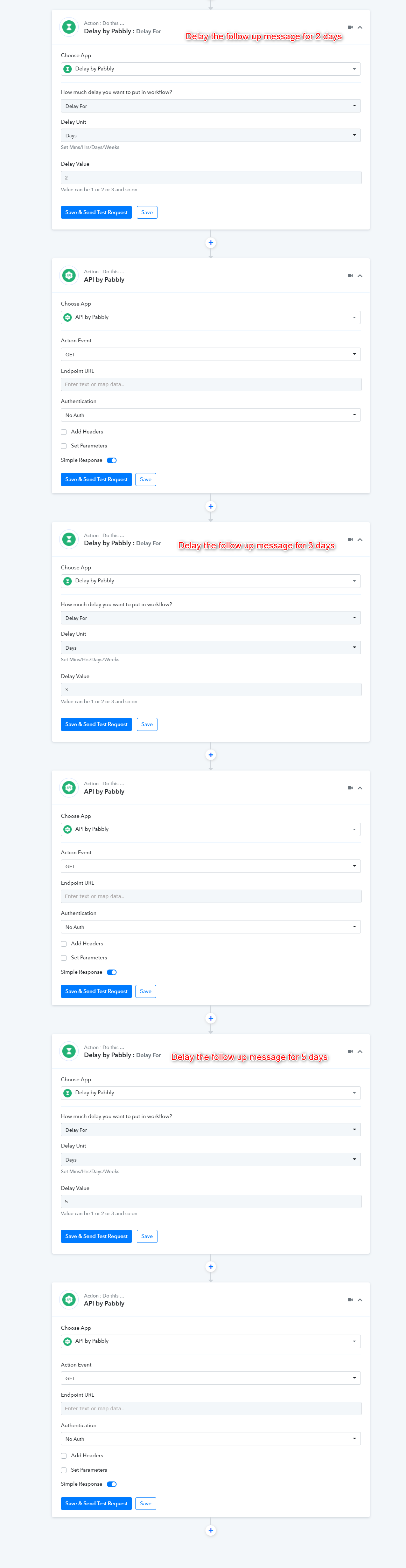The height and width of the screenshot is (1568, 406).
Task: Open No Auth dropdown in API step after 5-day delay
Action: [211, 1439]
